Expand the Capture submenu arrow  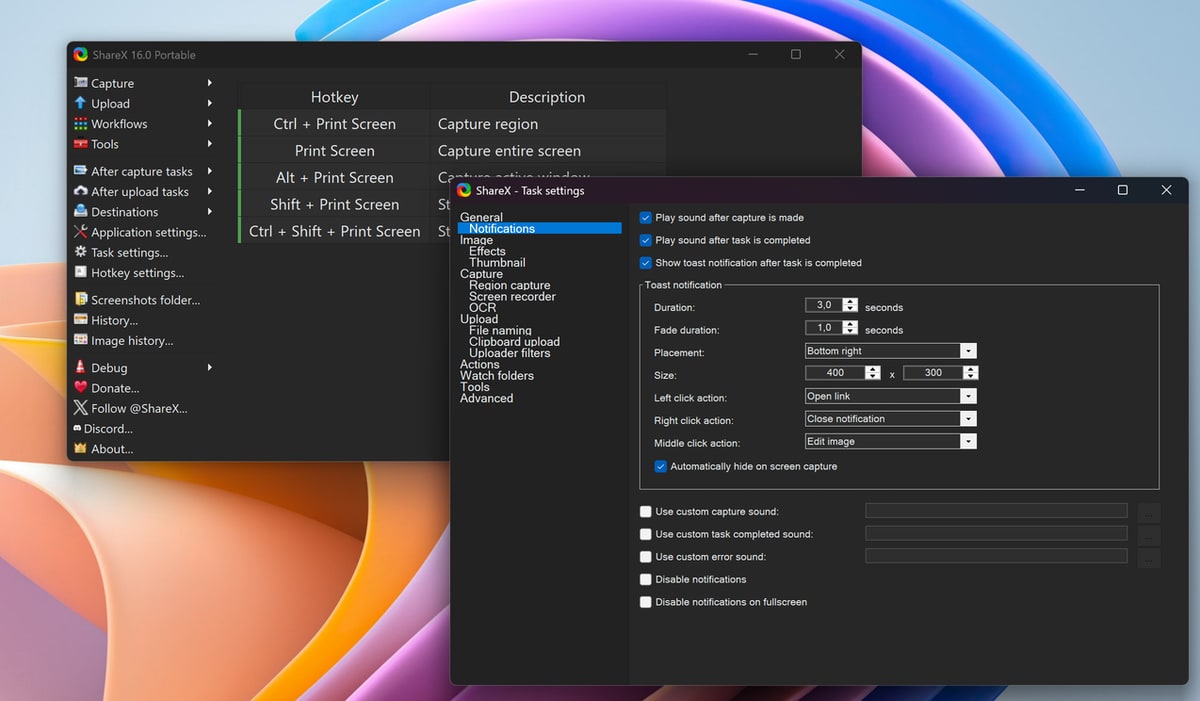[210, 83]
